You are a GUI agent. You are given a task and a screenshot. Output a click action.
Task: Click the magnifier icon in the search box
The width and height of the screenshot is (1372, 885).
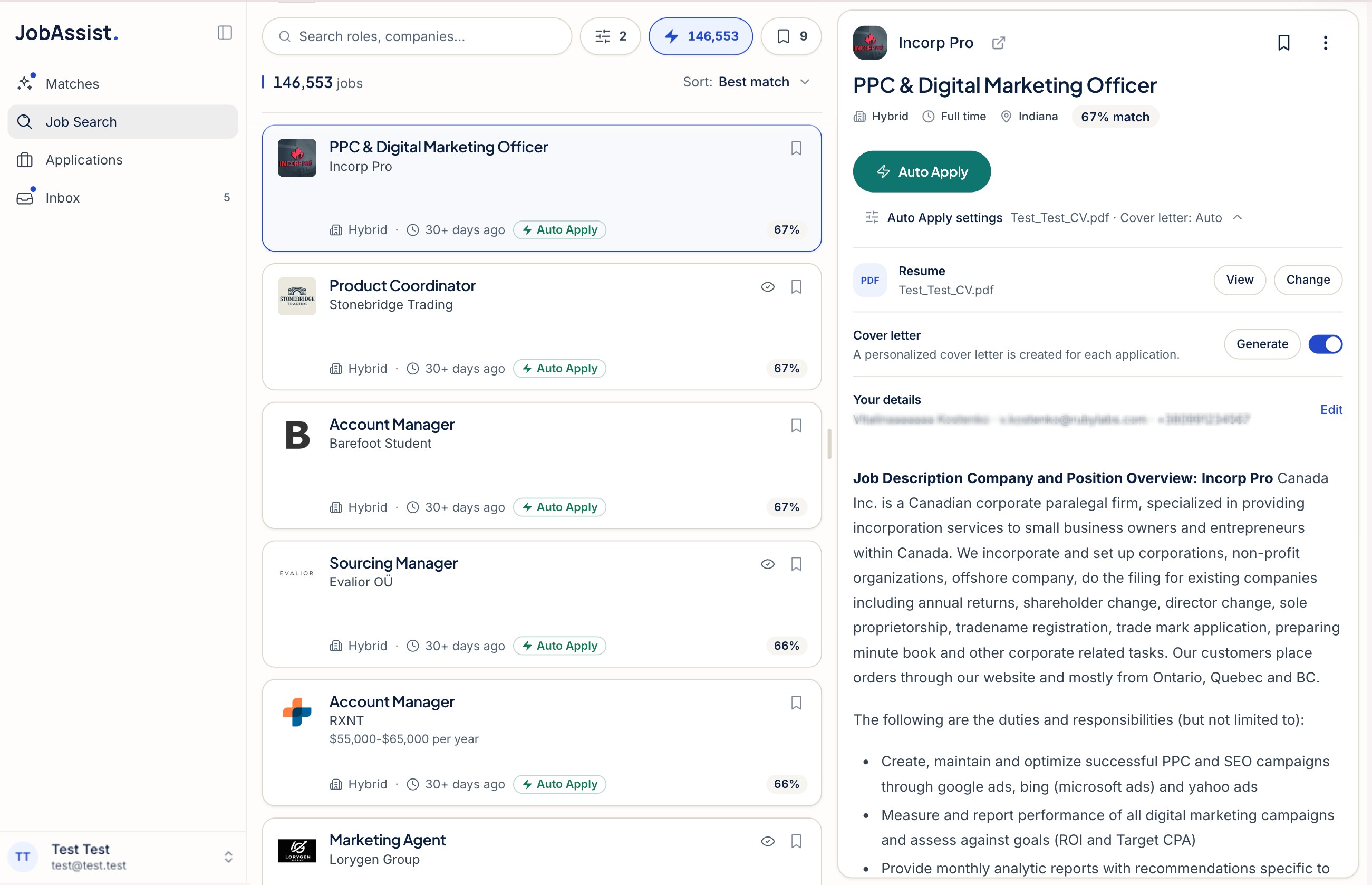pyautogui.click(x=284, y=36)
